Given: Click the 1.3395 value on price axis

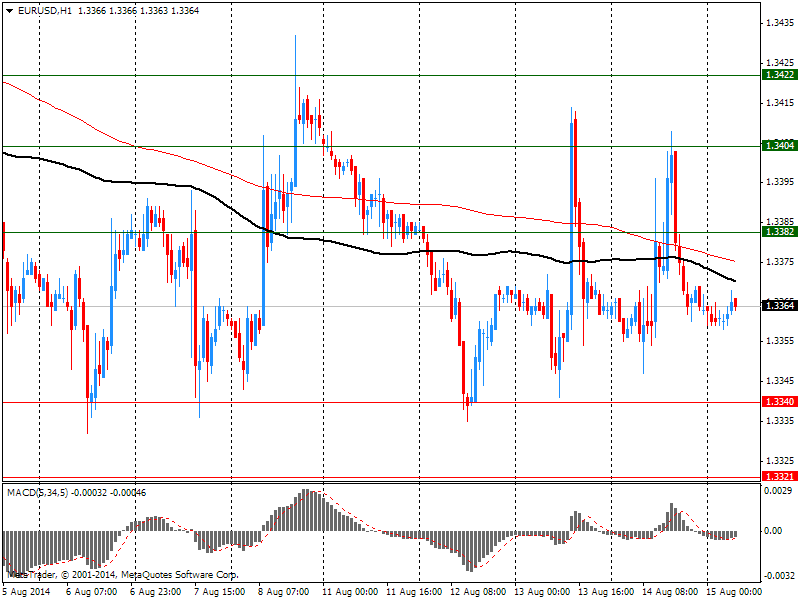Looking at the screenshot, I should coord(778,182).
